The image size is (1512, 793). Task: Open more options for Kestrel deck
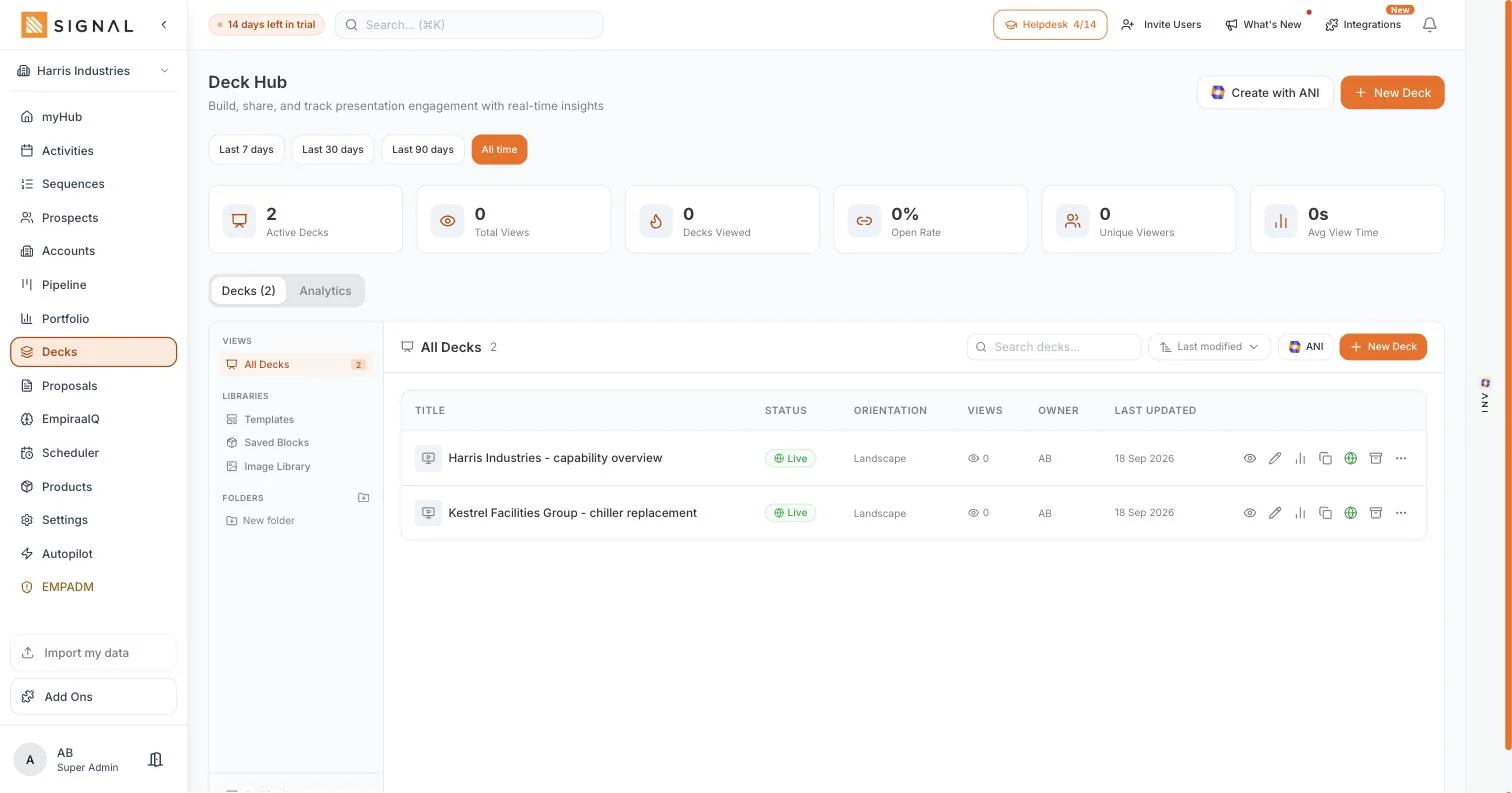tap(1401, 513)
